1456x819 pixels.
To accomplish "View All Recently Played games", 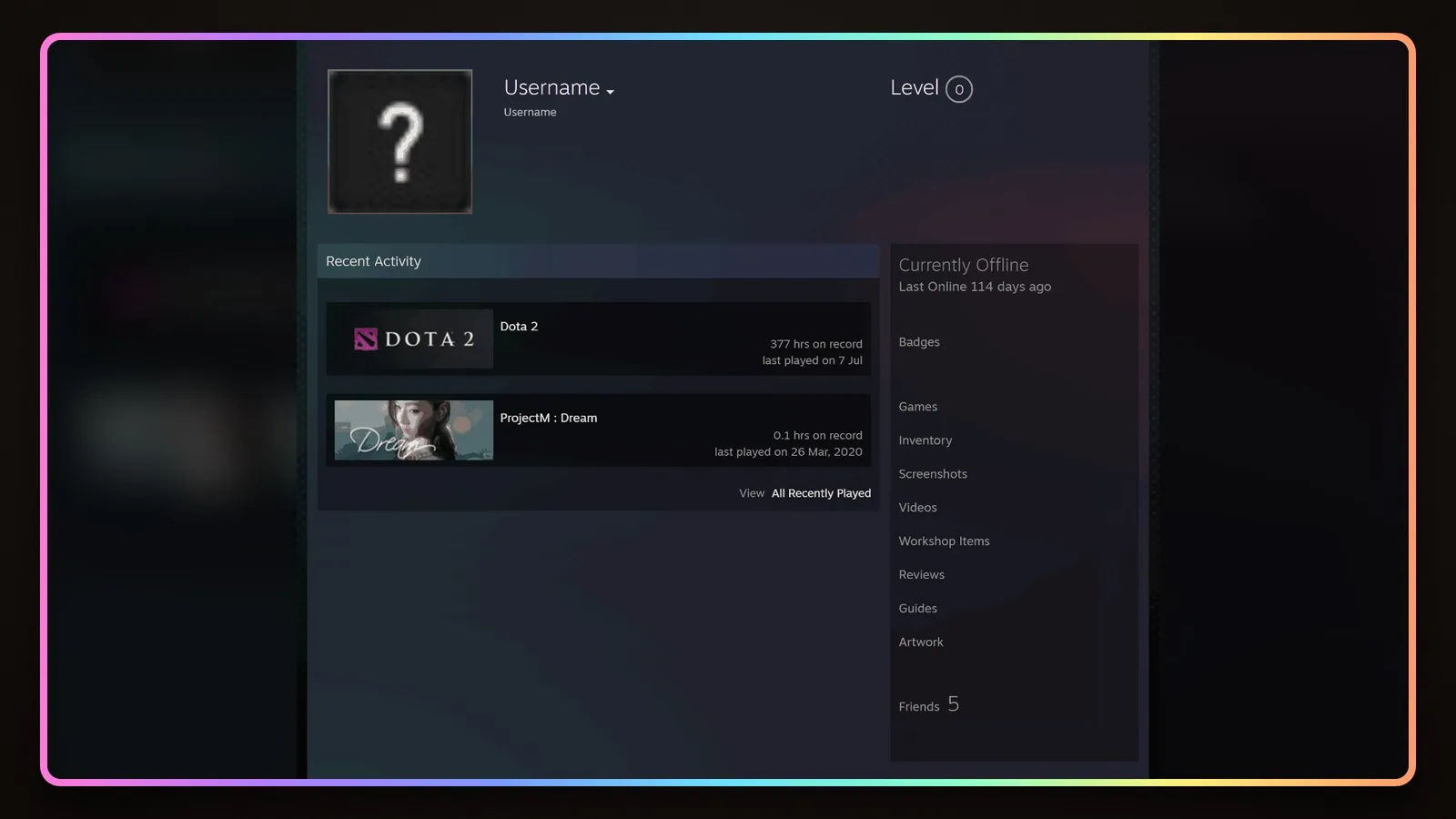I will pyautogui.click(x=821, y=493).
